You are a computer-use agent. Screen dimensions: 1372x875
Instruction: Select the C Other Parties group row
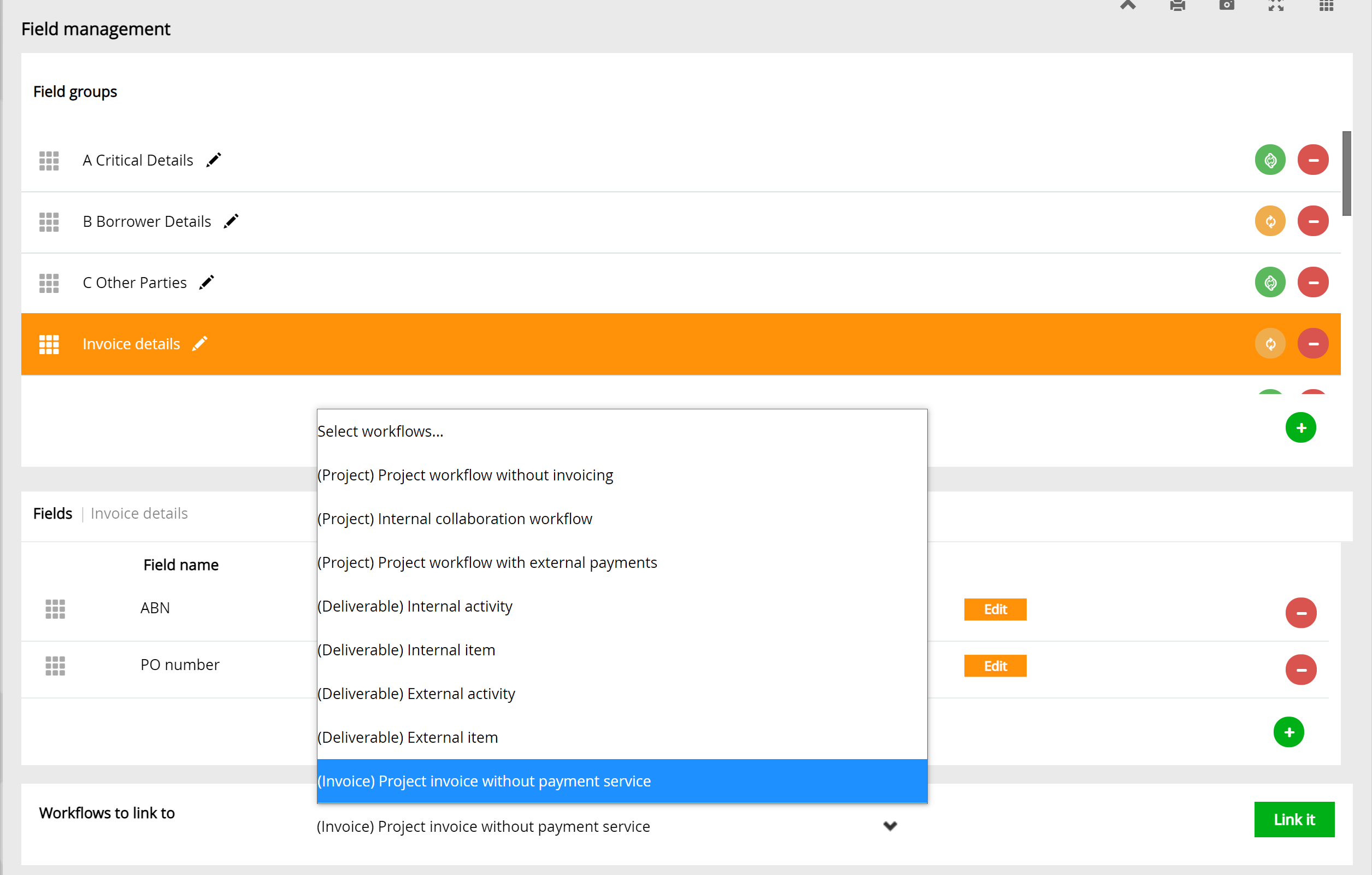click(x=681, y=283)
